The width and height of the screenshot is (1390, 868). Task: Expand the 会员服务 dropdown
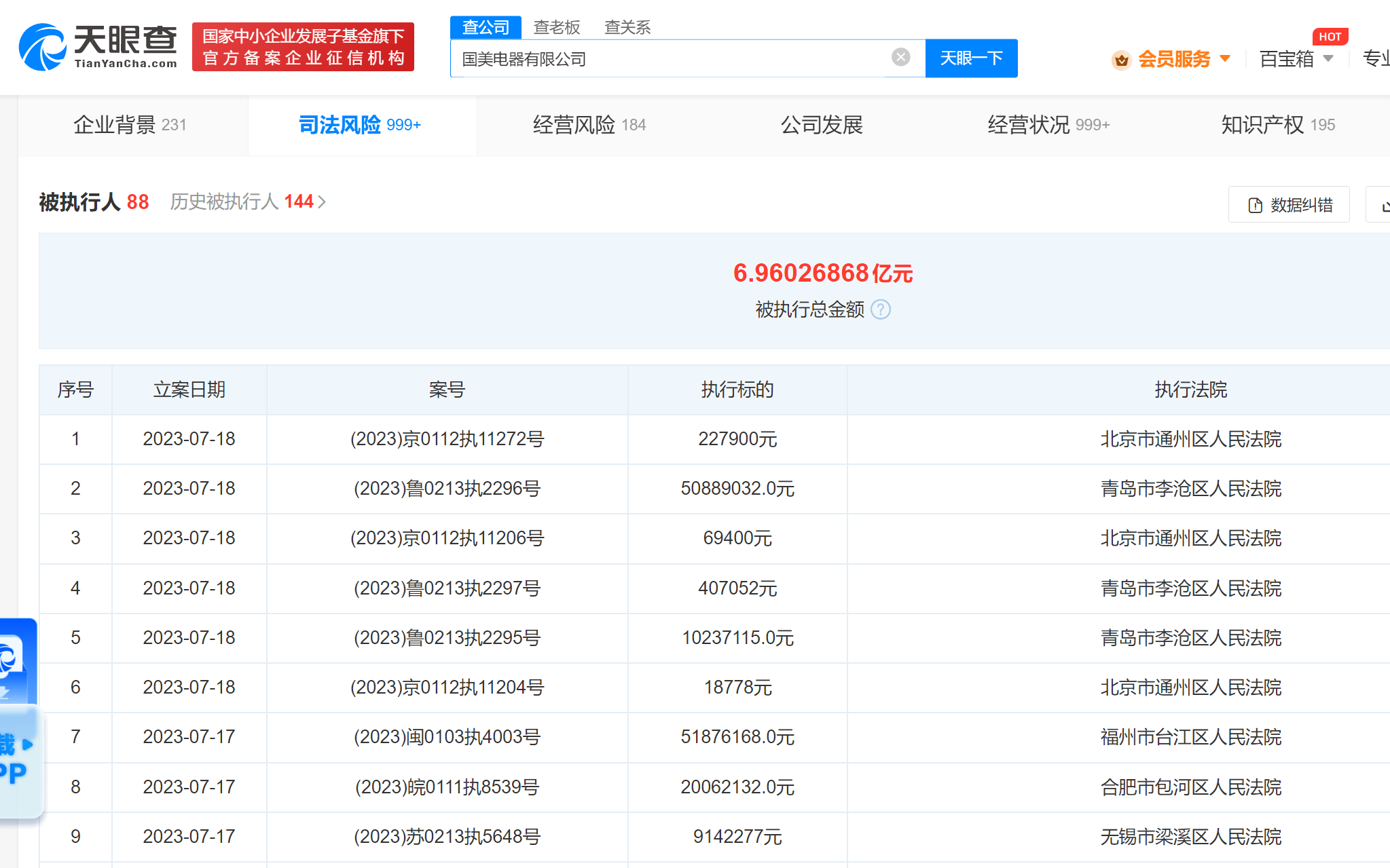1225,58
